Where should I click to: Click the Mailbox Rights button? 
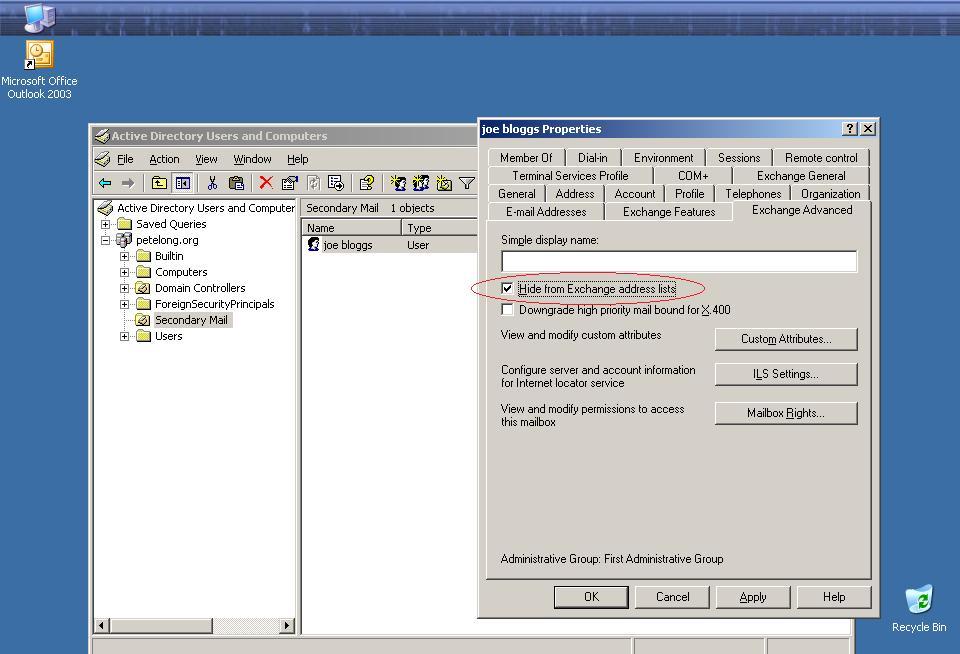point(786,413)
